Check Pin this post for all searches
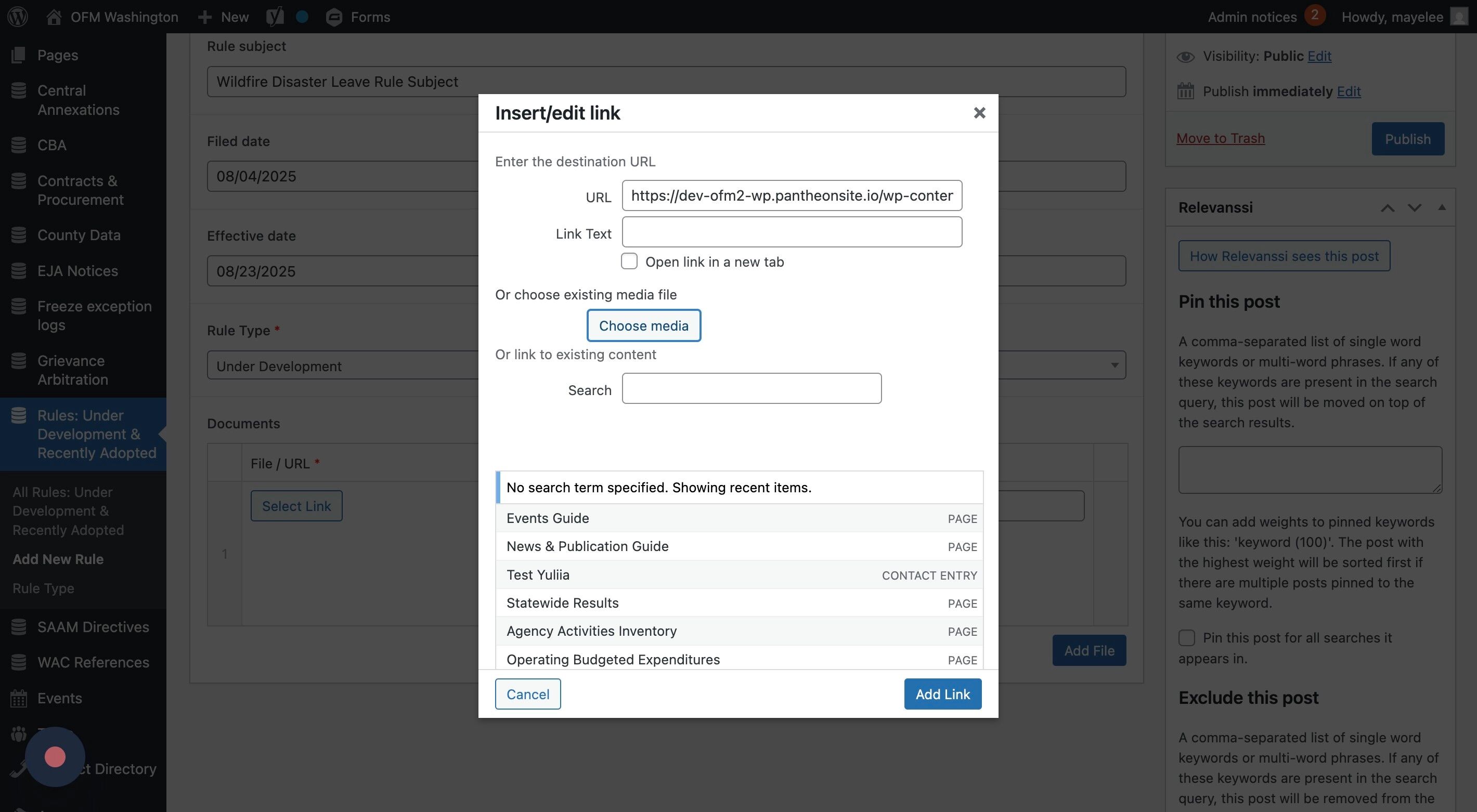This screenshot has width=1477, height=812. tap(1186, 637)
